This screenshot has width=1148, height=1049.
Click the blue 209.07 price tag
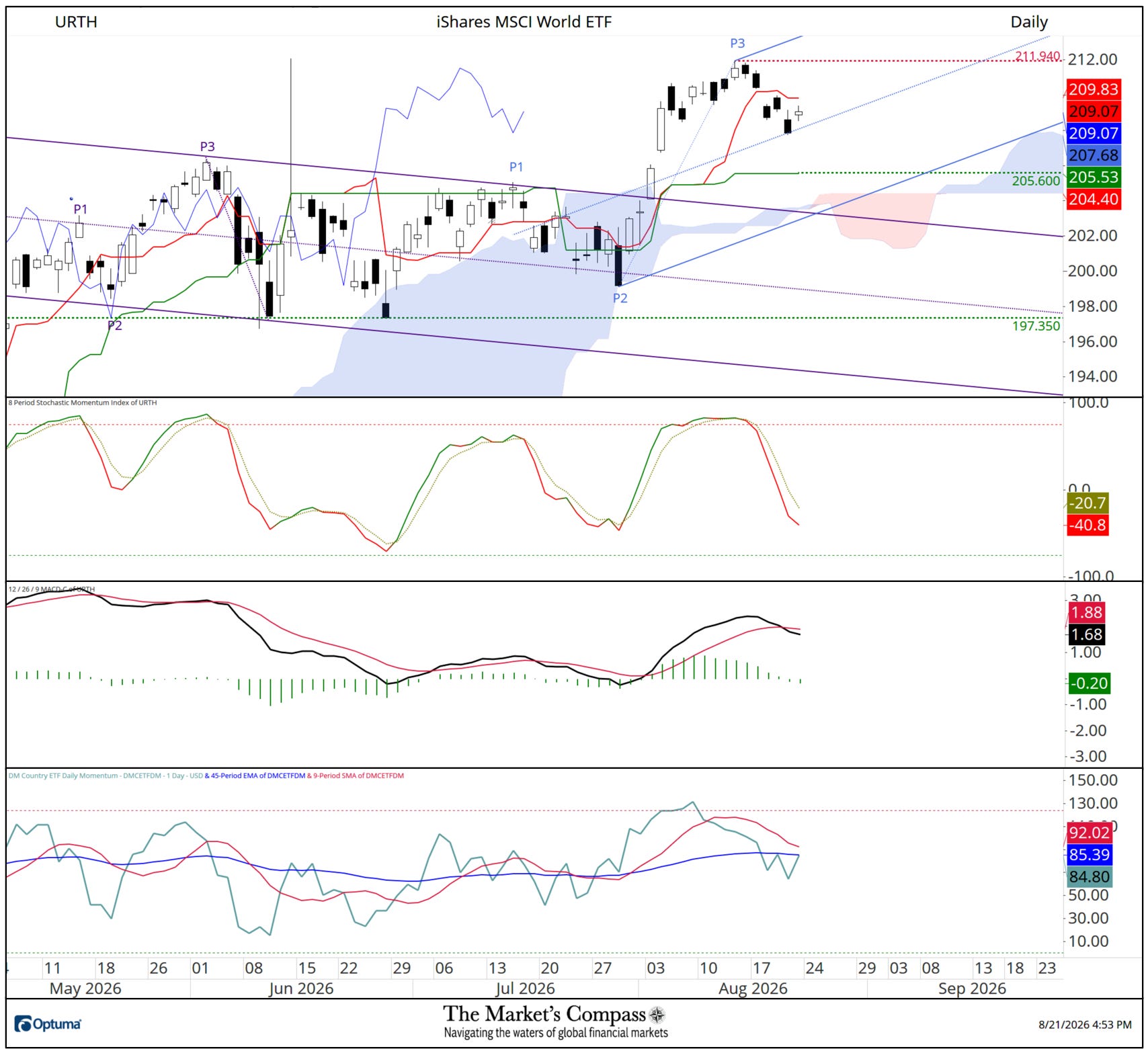point(1094,133)
